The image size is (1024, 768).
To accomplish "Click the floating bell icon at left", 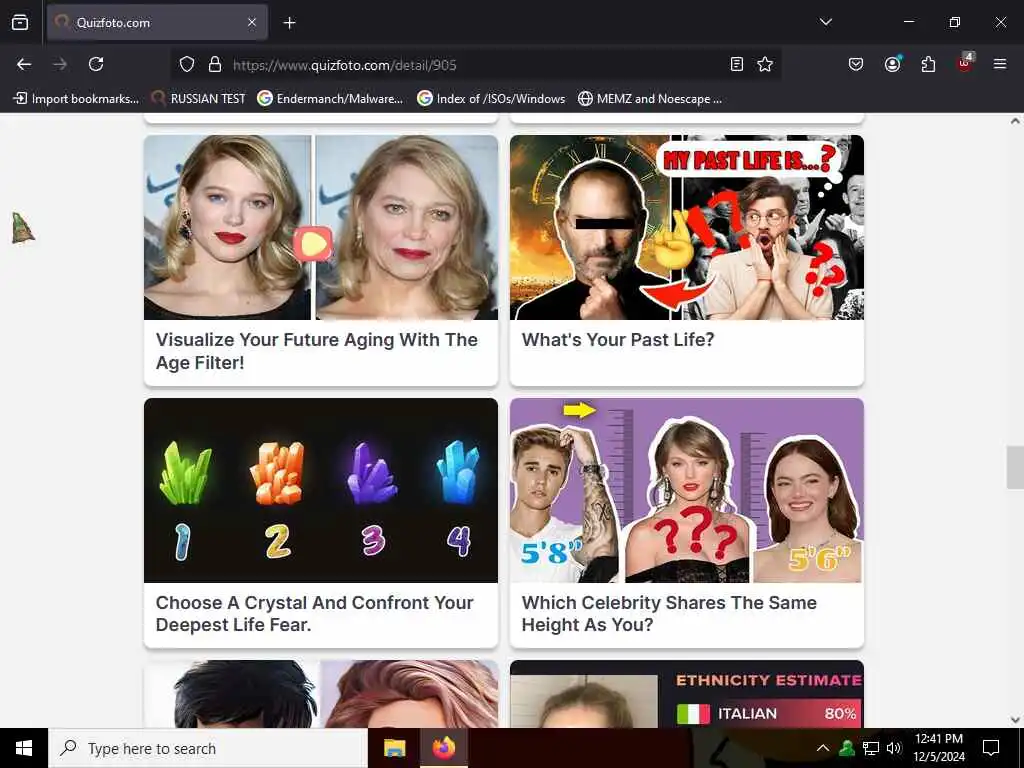I will tap(23, 229).
